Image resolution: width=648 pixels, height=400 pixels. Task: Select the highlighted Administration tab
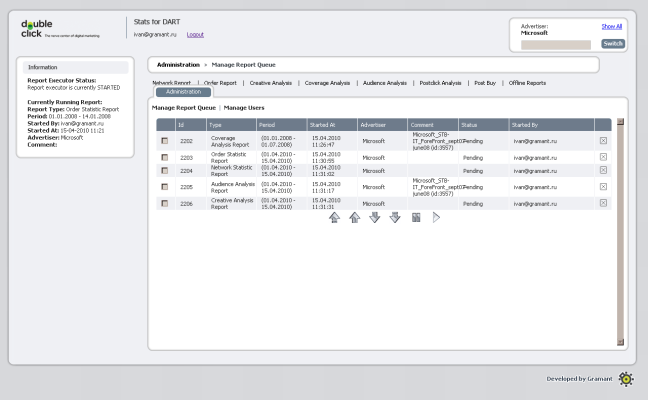(x=183, y=92)
